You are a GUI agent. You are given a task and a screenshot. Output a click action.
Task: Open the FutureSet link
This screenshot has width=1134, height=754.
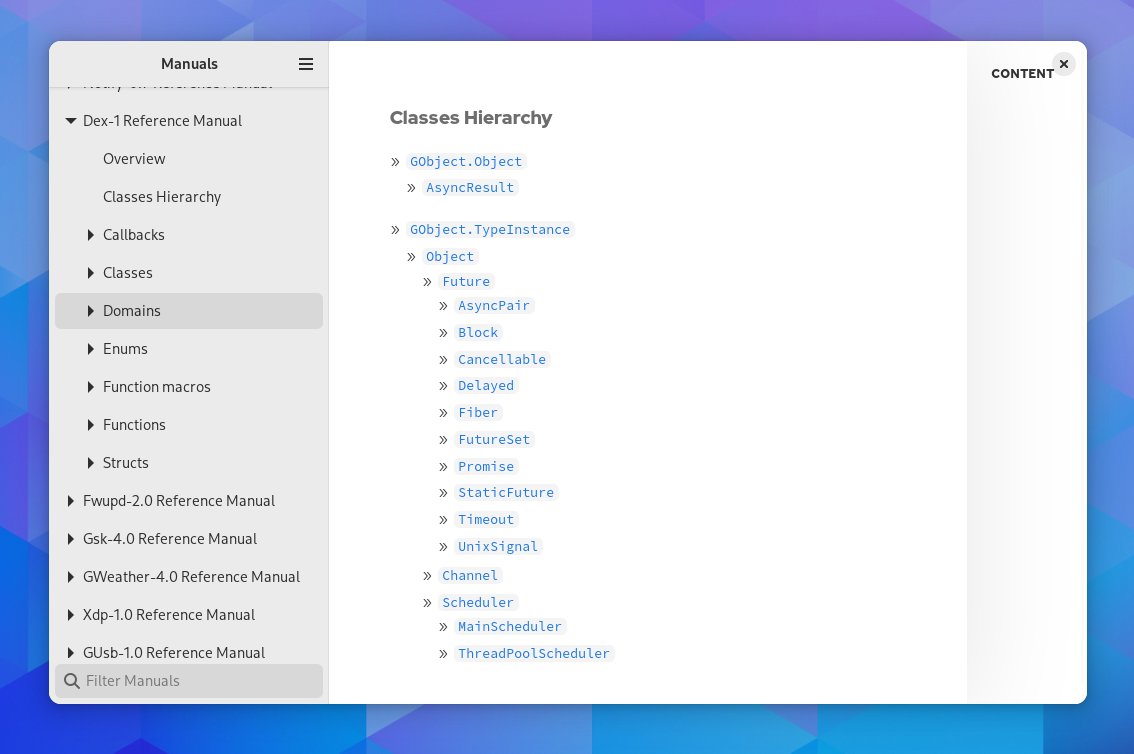pyautogui.click(x=494, y=440)
